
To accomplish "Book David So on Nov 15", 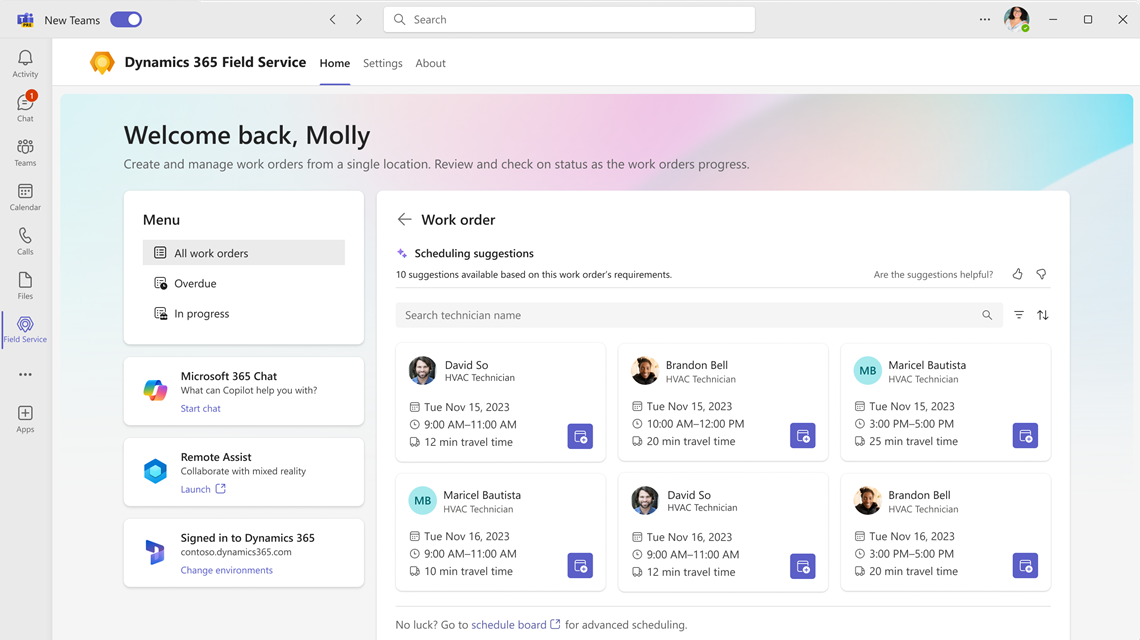I will click(580, 436).
